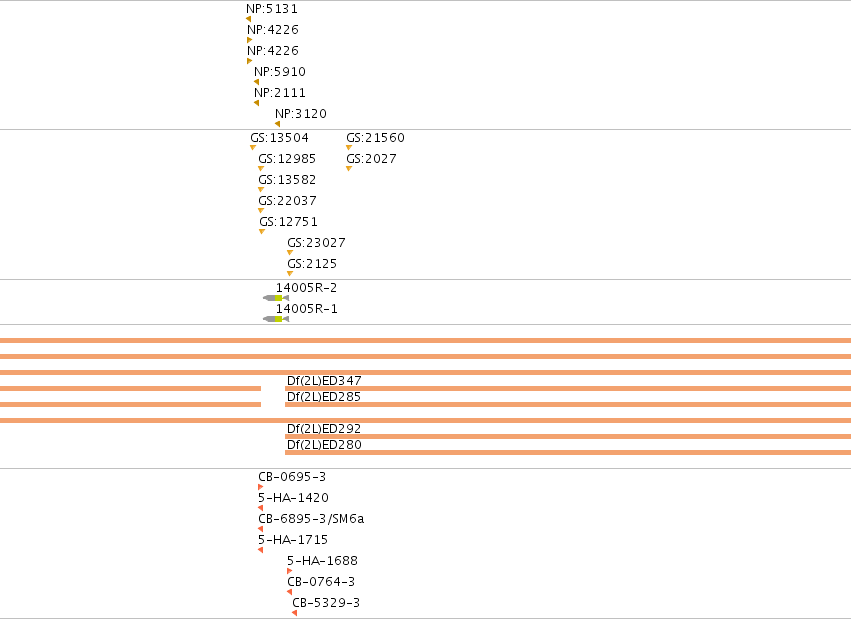The height and width of the screenshot is (619, 851).
Task: Open the NP:2111 feature label
Action: click(x=280, y=93)
